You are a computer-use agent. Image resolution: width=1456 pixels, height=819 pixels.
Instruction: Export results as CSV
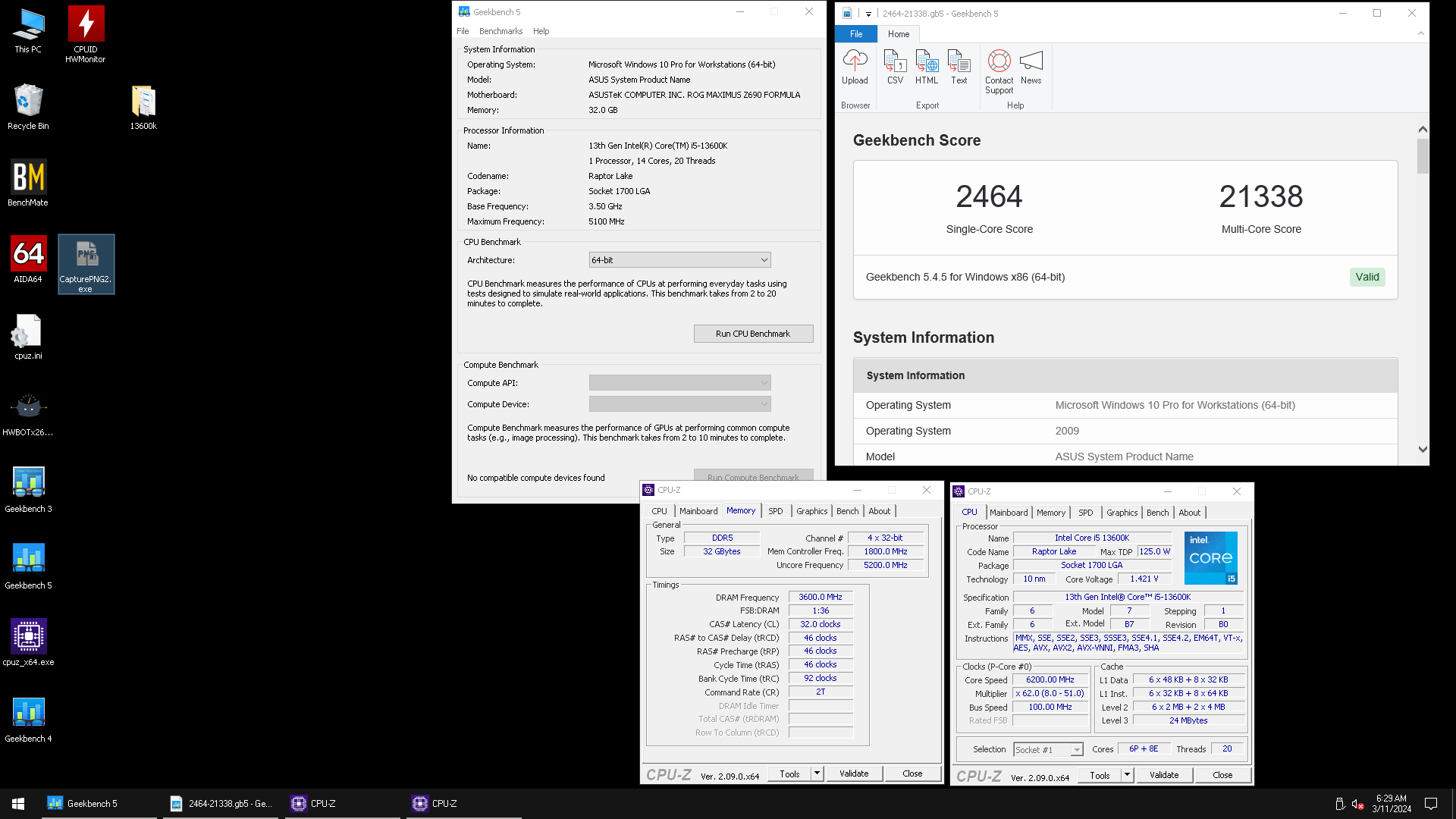895,67
